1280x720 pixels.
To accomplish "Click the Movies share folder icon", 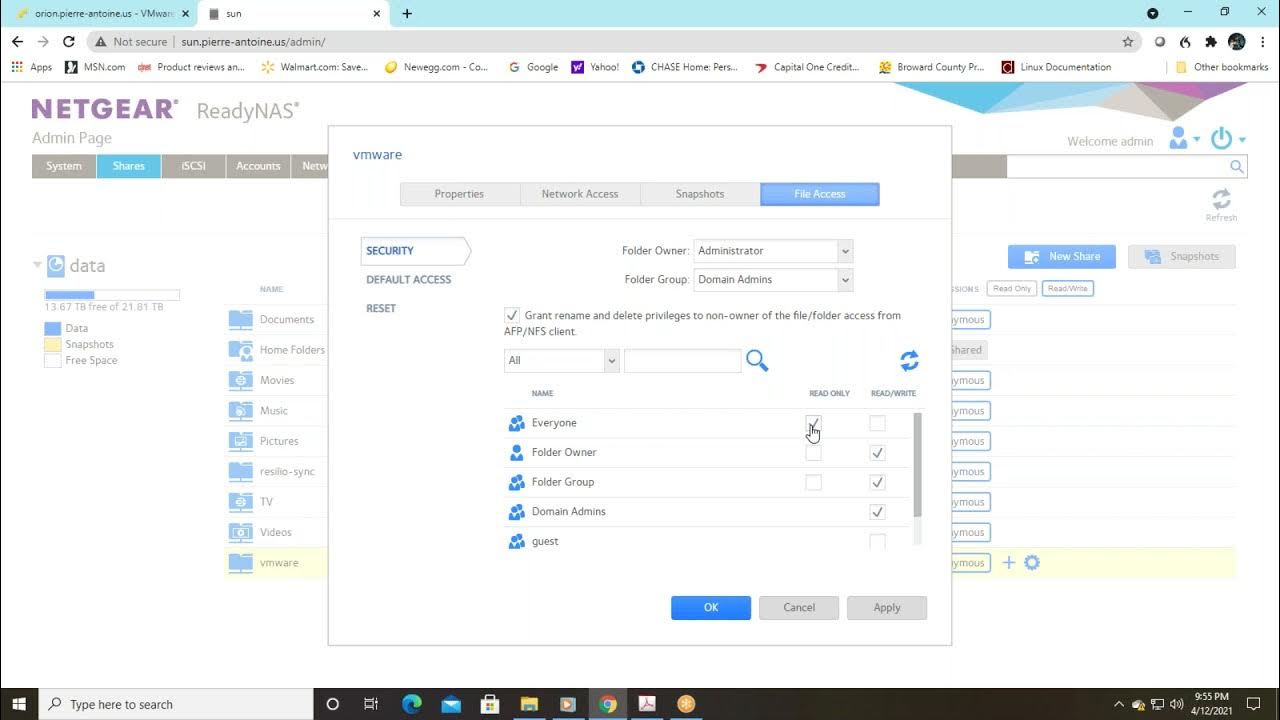I will tap(240, 380).
